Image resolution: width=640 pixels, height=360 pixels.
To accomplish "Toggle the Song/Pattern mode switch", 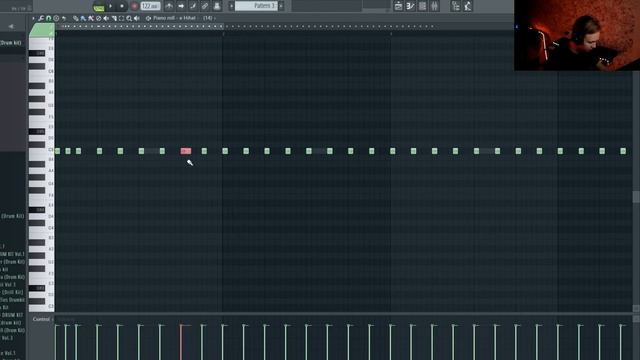I will pos(99,7).
